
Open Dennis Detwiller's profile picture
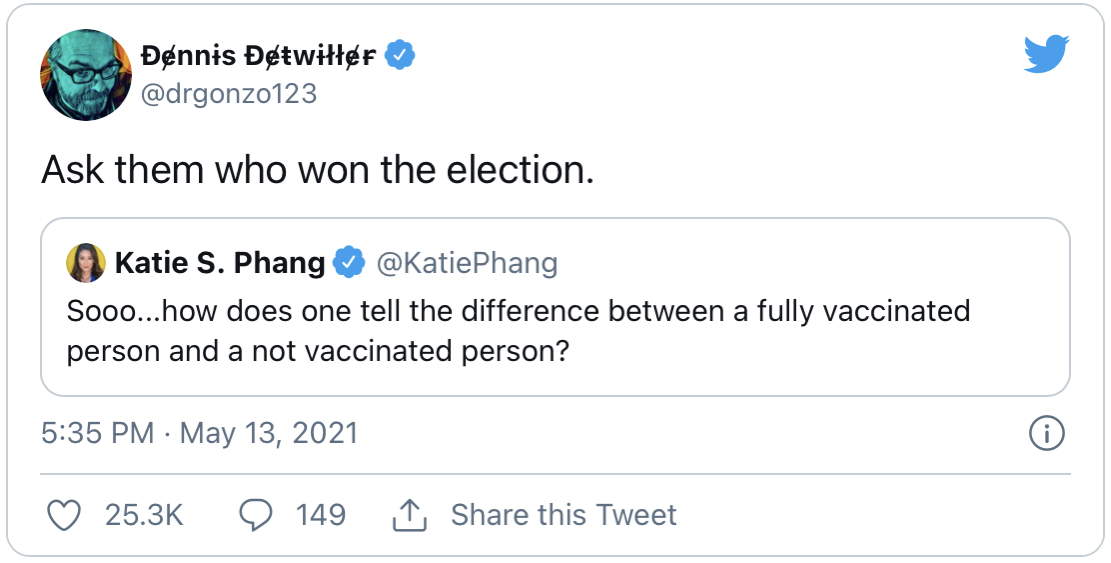click(x=86, y=75)
